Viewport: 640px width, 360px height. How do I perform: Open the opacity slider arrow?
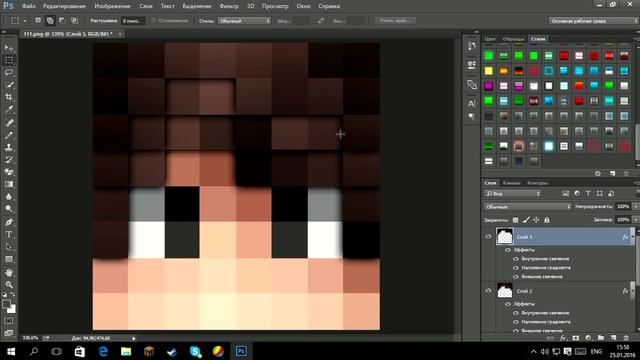click(x=636, y=207)
